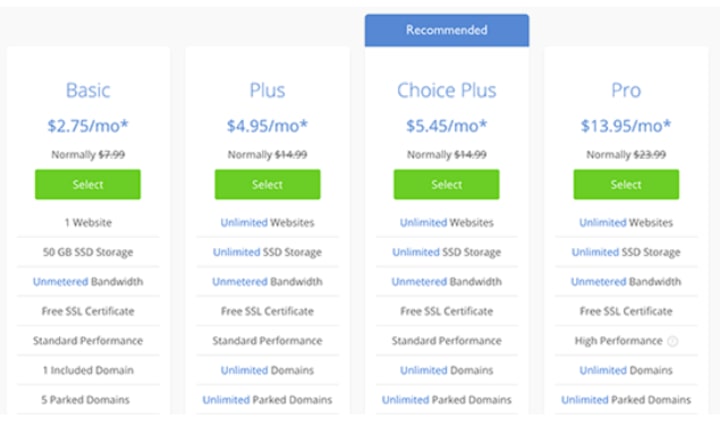Click Unmetered Bandwidth in Pro plan
The image size is (720, 444).
pyautogui.click(x=626, y=281)
